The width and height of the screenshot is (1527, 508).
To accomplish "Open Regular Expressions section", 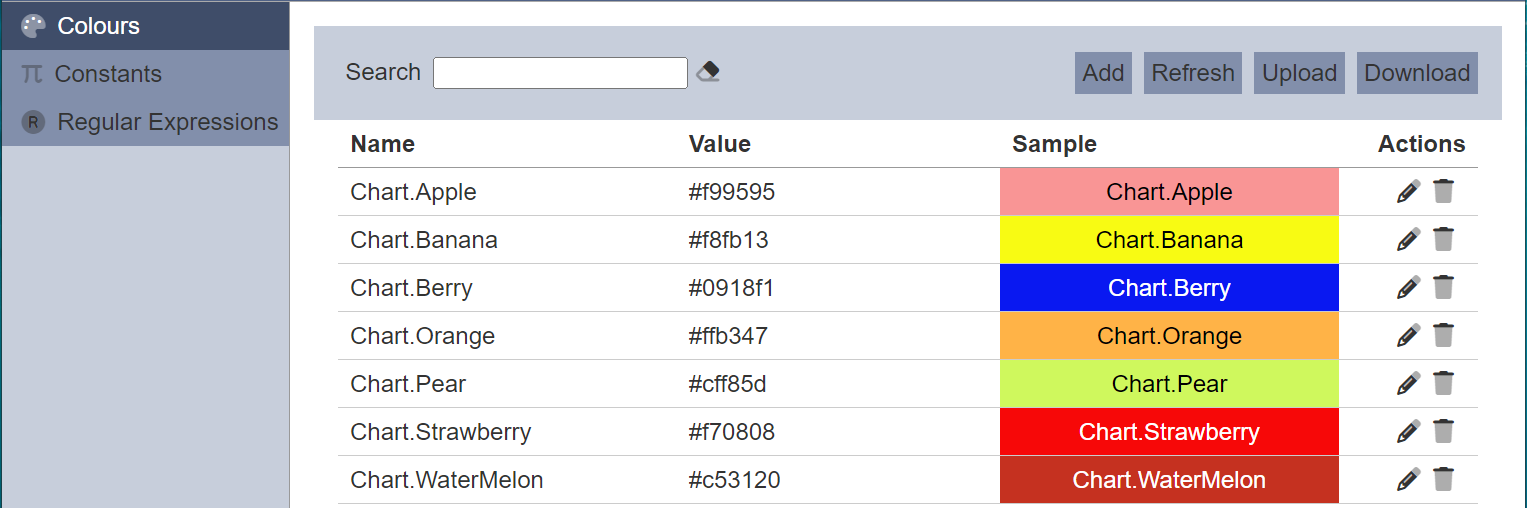I will (x=167, y=122).
